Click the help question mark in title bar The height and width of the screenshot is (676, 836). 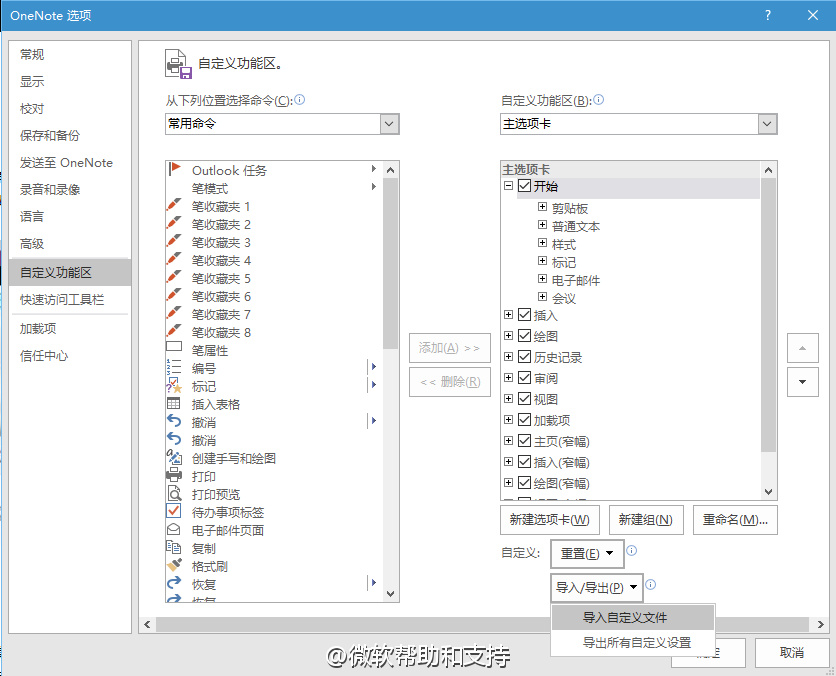[768, 15]
